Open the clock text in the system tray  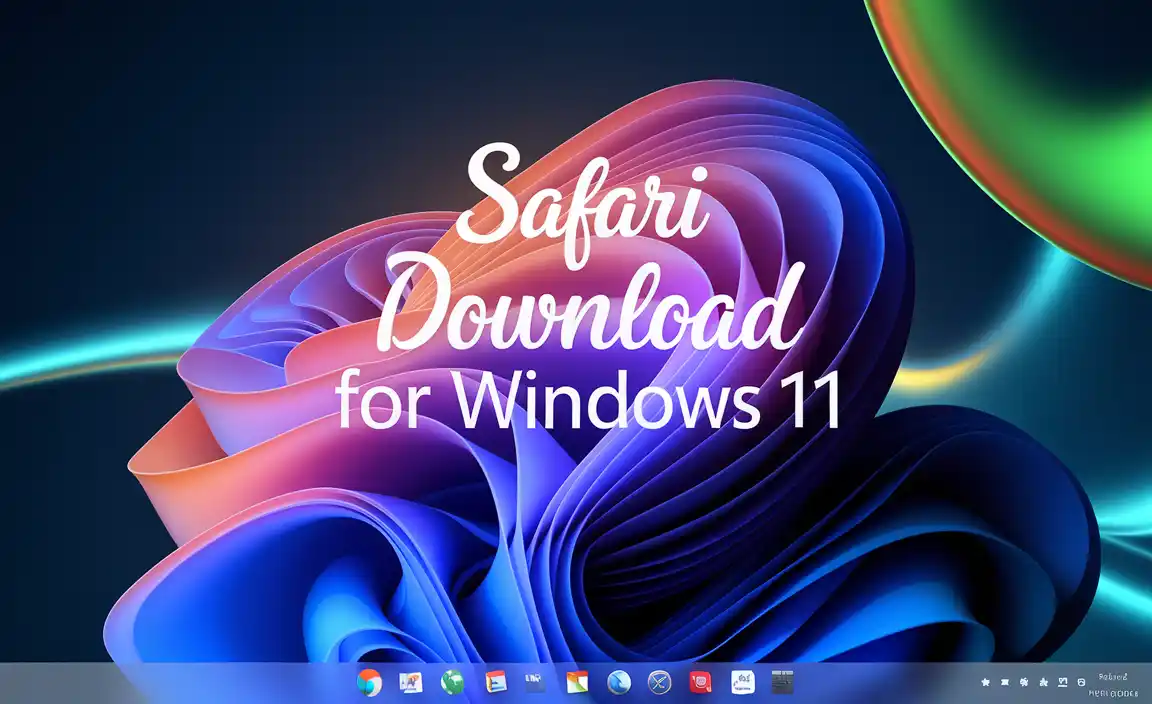coord(1113,685)
